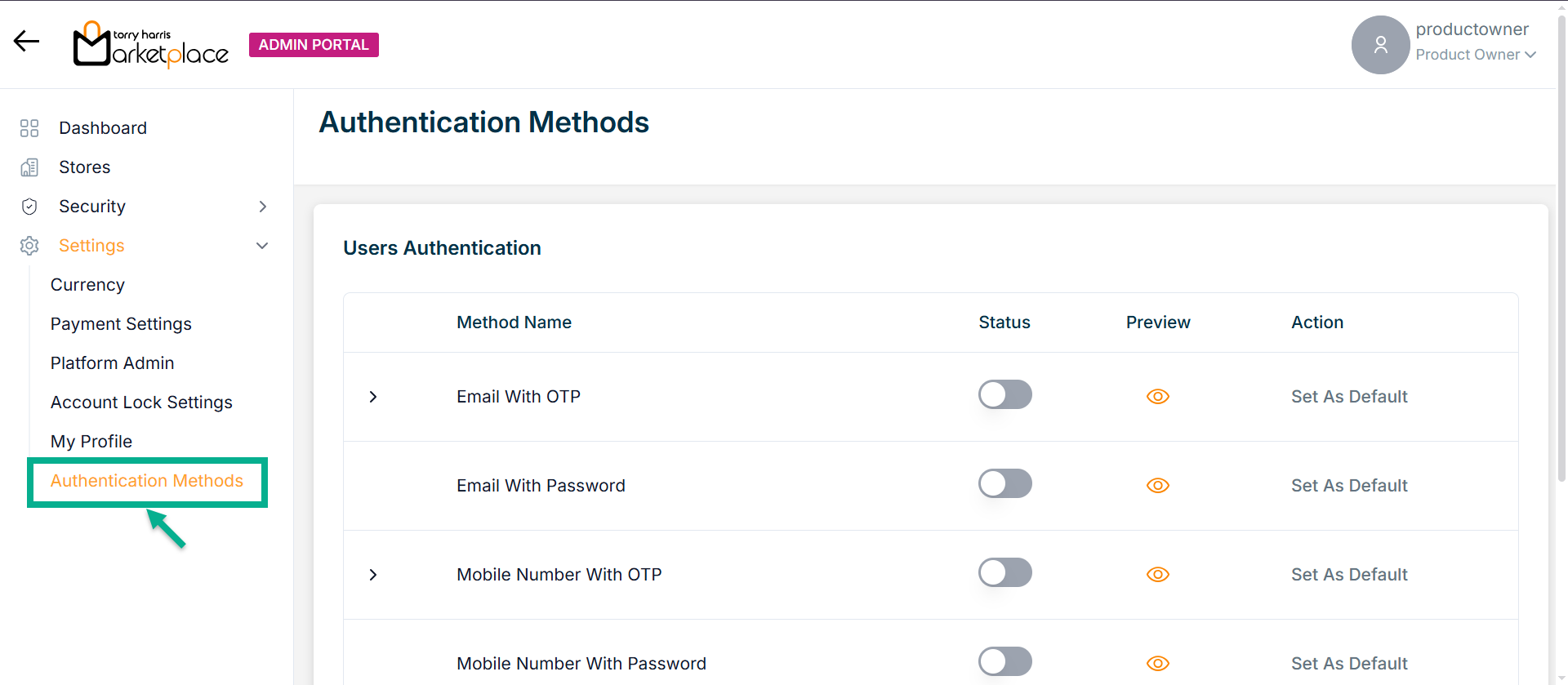
Task: Enable the Email With OTP toggle
Action: point(1004,395)
